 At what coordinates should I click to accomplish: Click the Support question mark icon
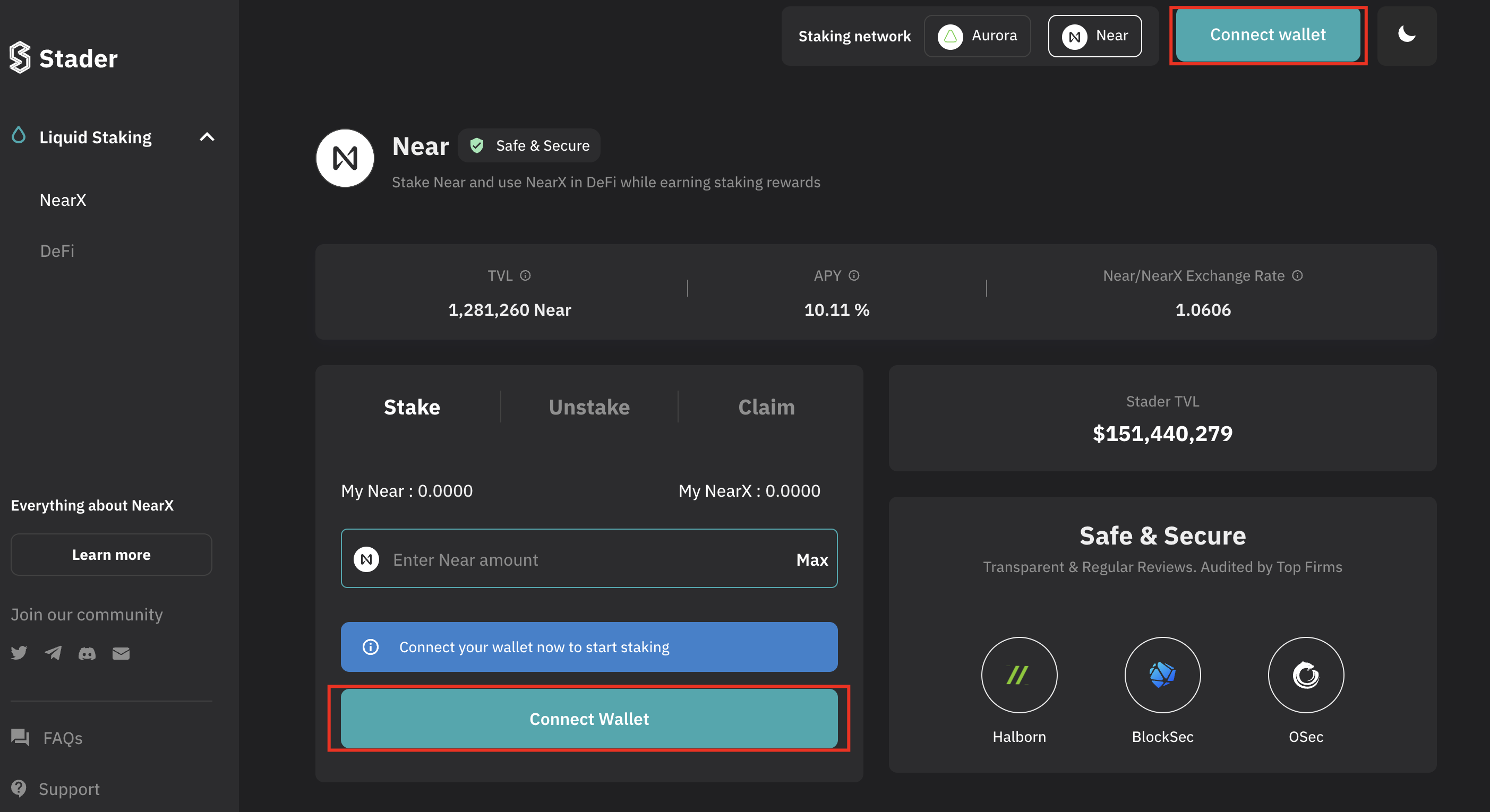[19, 788]
